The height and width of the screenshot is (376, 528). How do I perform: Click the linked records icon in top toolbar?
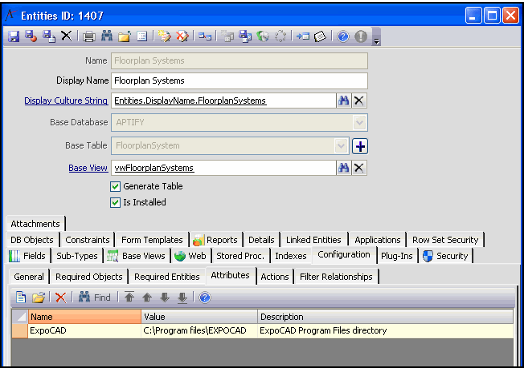coord(205,36)
